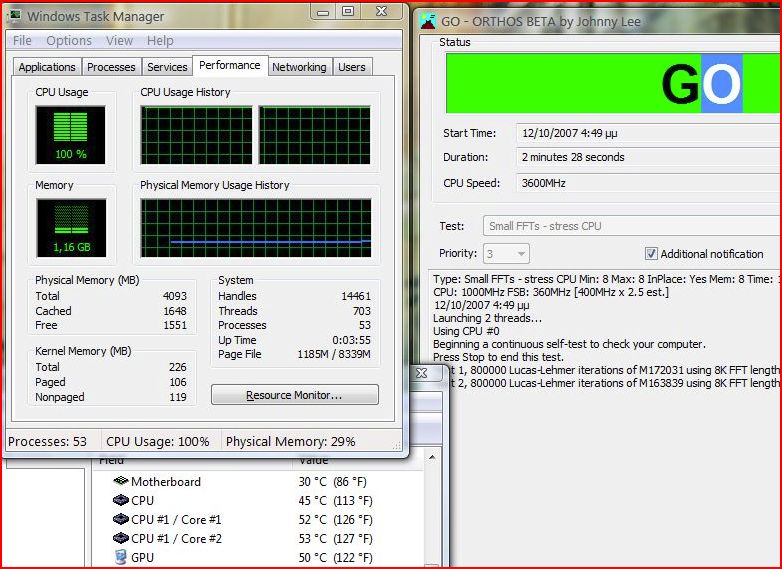
Task: Switch to the Services tab
Action: tap(167, 67)
